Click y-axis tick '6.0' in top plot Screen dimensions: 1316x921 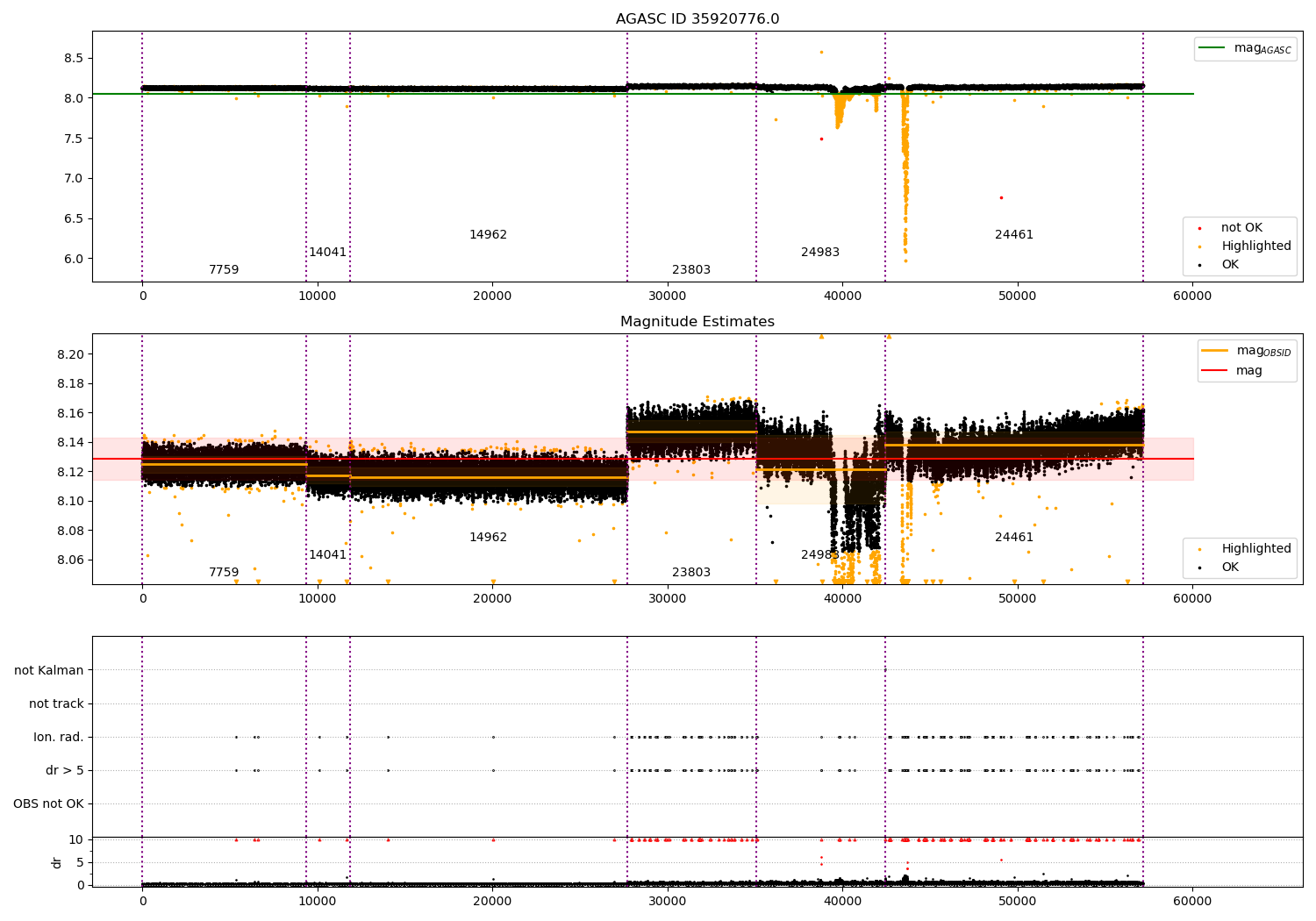(x=74, y=260)
